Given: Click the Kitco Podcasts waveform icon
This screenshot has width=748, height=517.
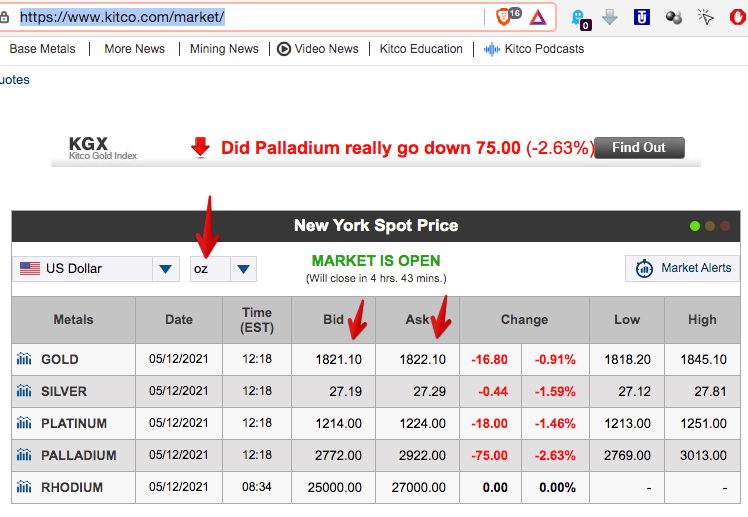Looking at the screenshot, I should (x=492, y=49).
